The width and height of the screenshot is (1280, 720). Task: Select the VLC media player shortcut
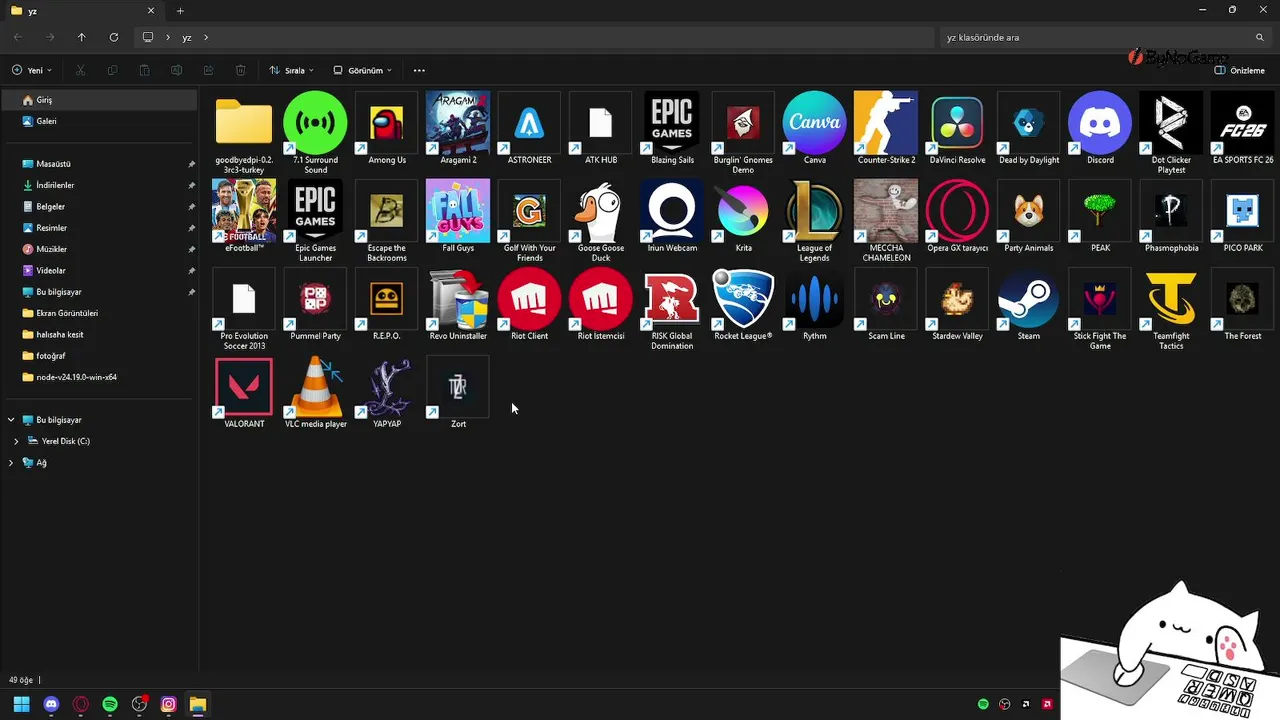(315, 393)
